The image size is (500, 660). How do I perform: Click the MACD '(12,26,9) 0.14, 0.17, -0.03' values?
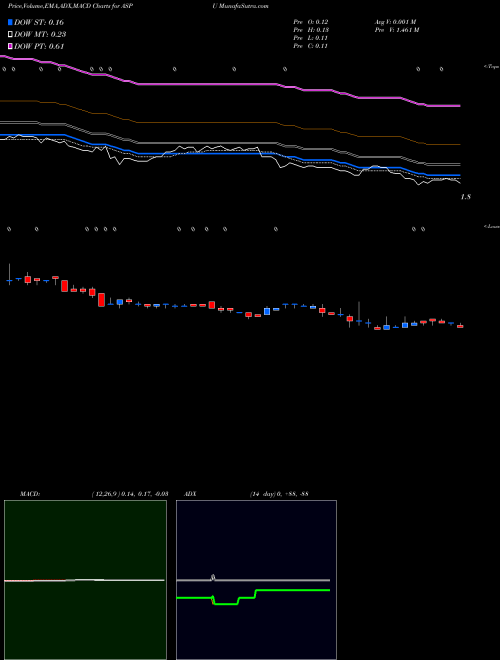130,494
